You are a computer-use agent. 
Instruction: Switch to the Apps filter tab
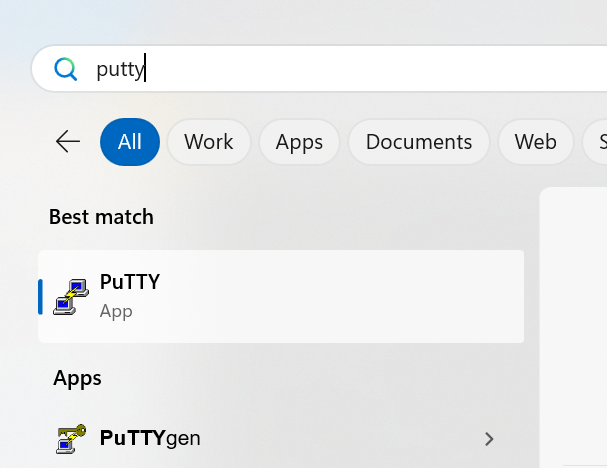299,142
